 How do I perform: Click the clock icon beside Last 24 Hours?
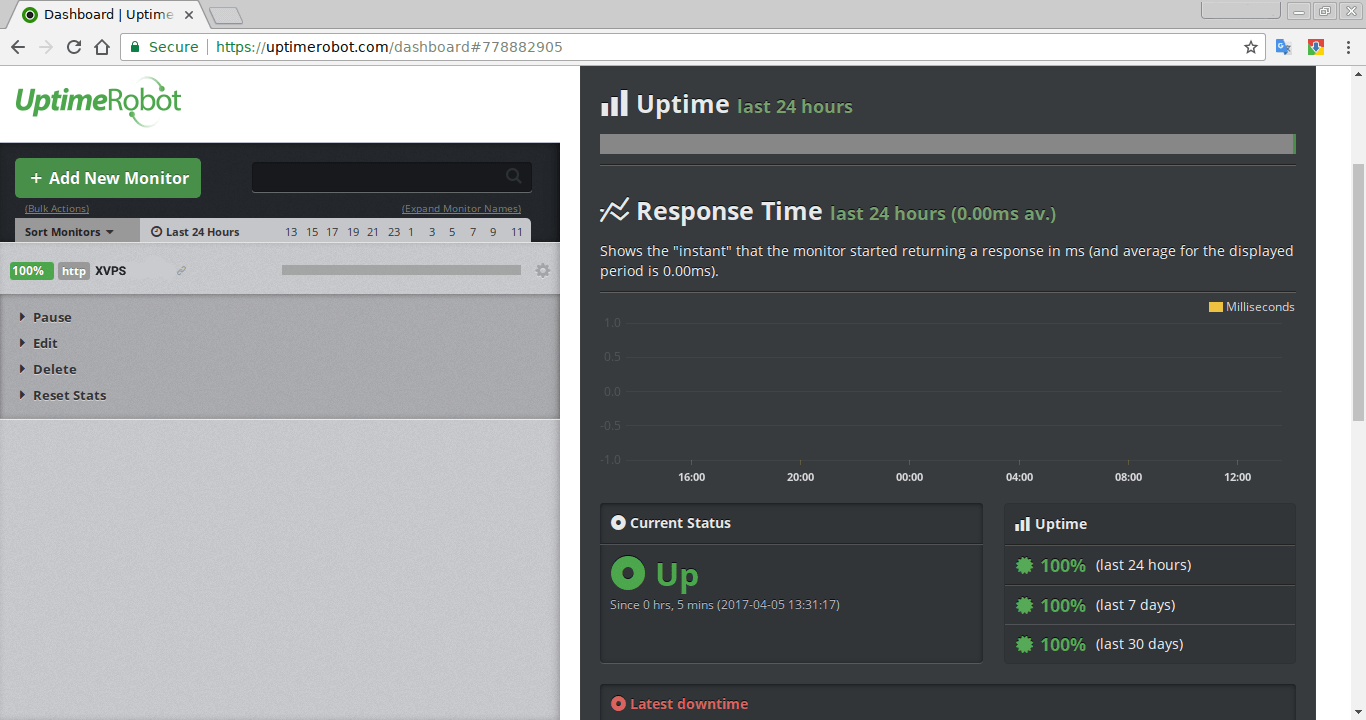[x=156, y=232]
